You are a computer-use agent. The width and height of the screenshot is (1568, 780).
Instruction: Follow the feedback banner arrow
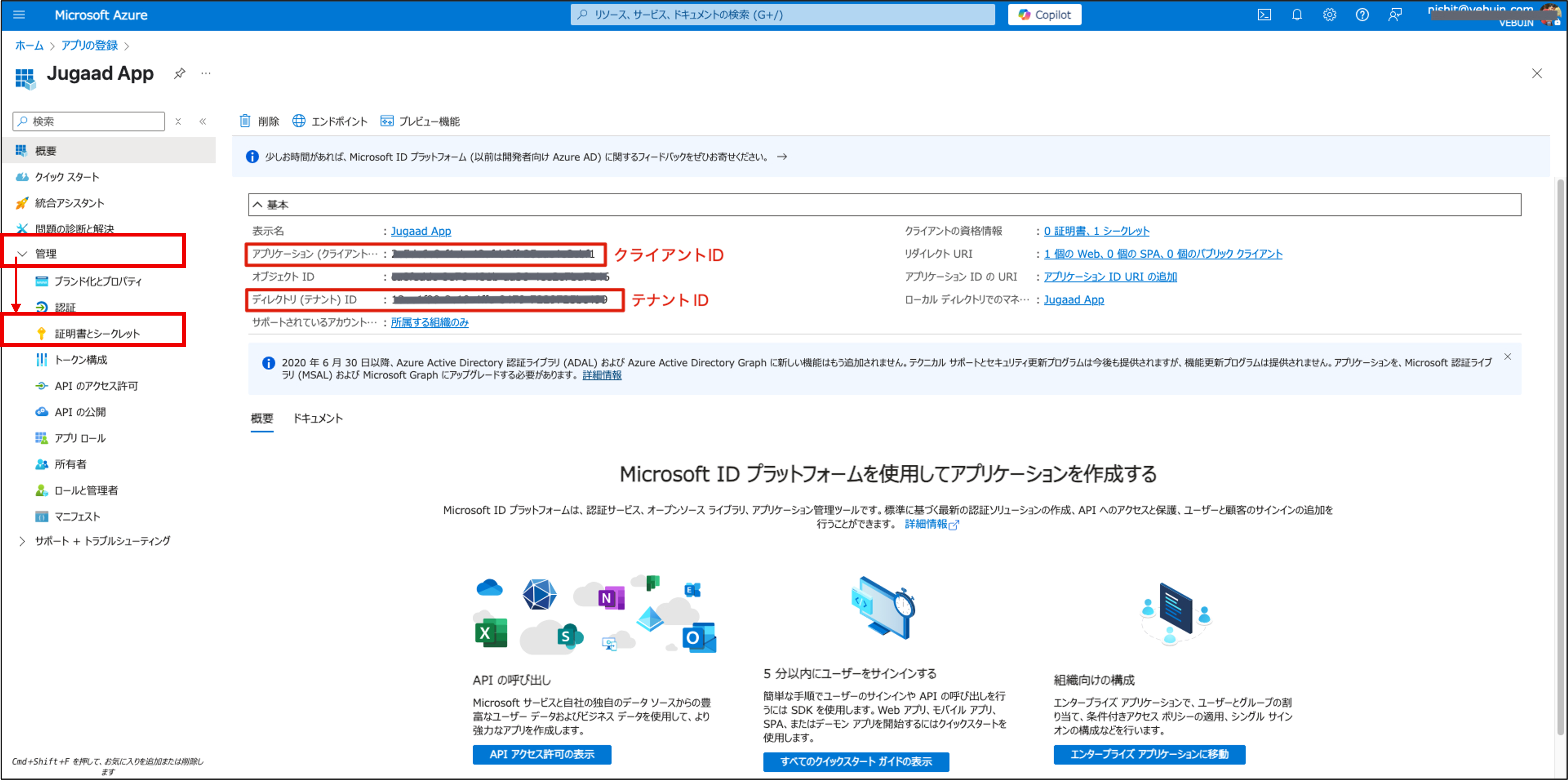pos(782,156)
